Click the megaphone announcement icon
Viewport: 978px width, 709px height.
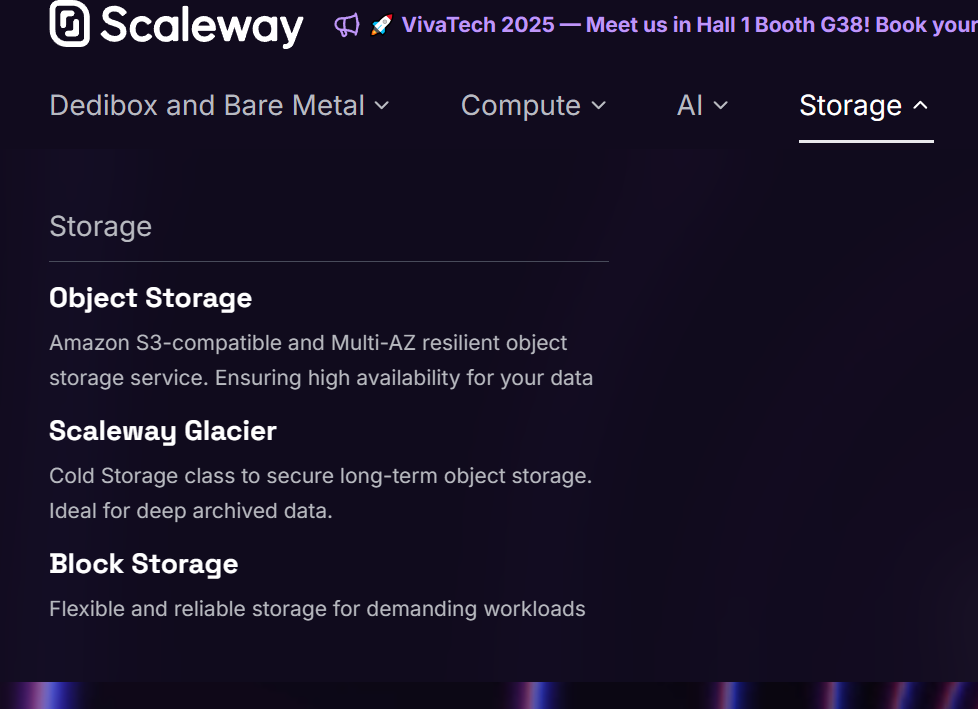347,25
